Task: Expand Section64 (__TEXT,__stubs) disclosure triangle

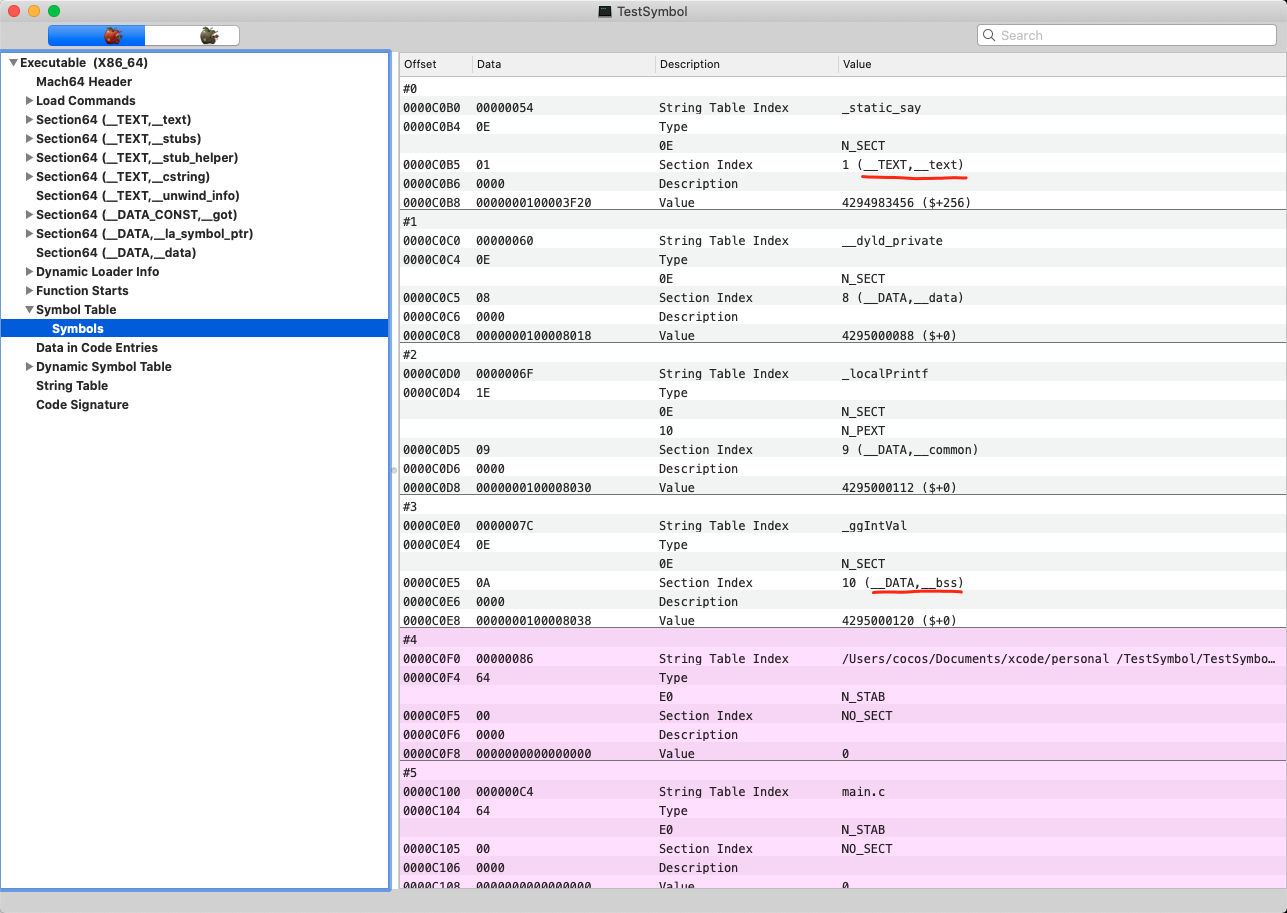Action: (x=29, y=139)
